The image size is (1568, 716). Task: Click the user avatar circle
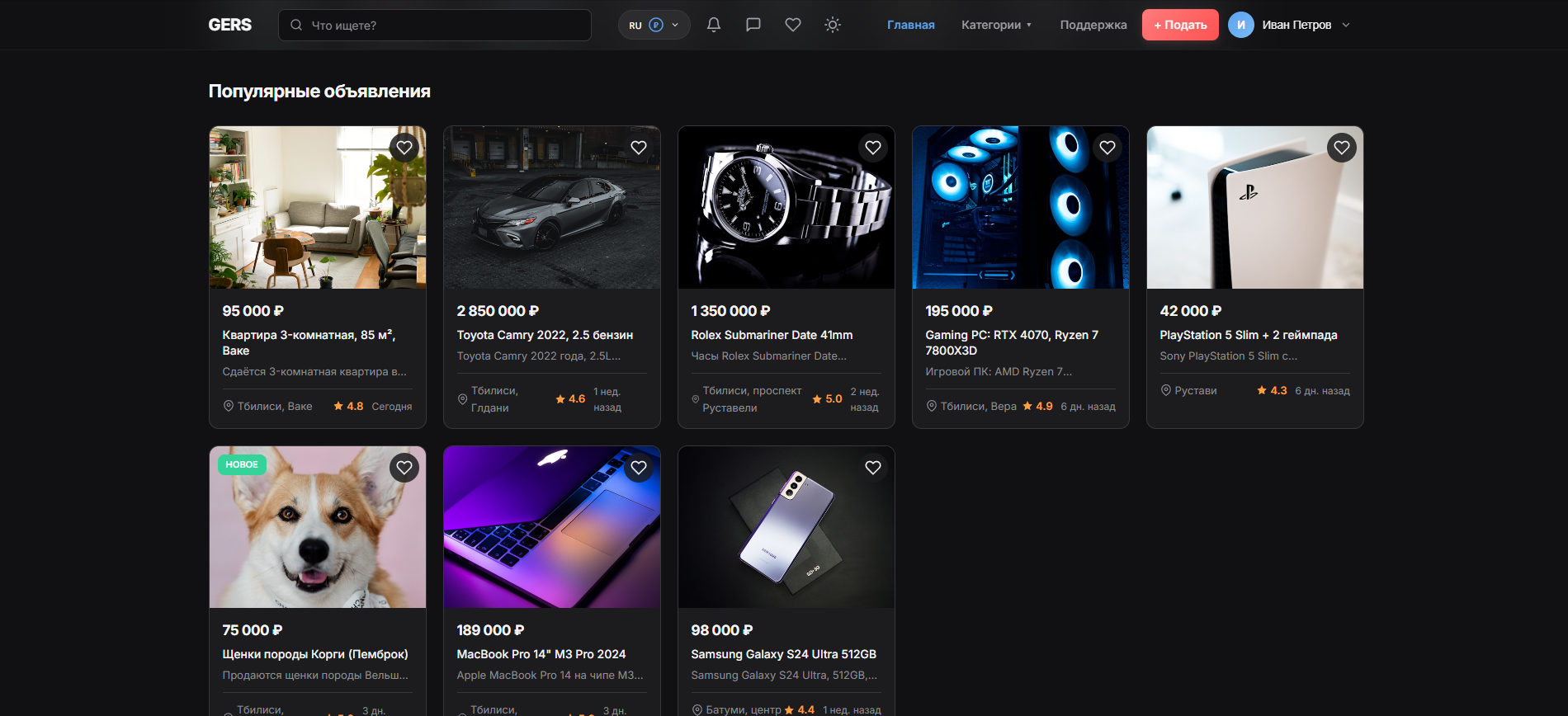click(x=1240, y=25)
